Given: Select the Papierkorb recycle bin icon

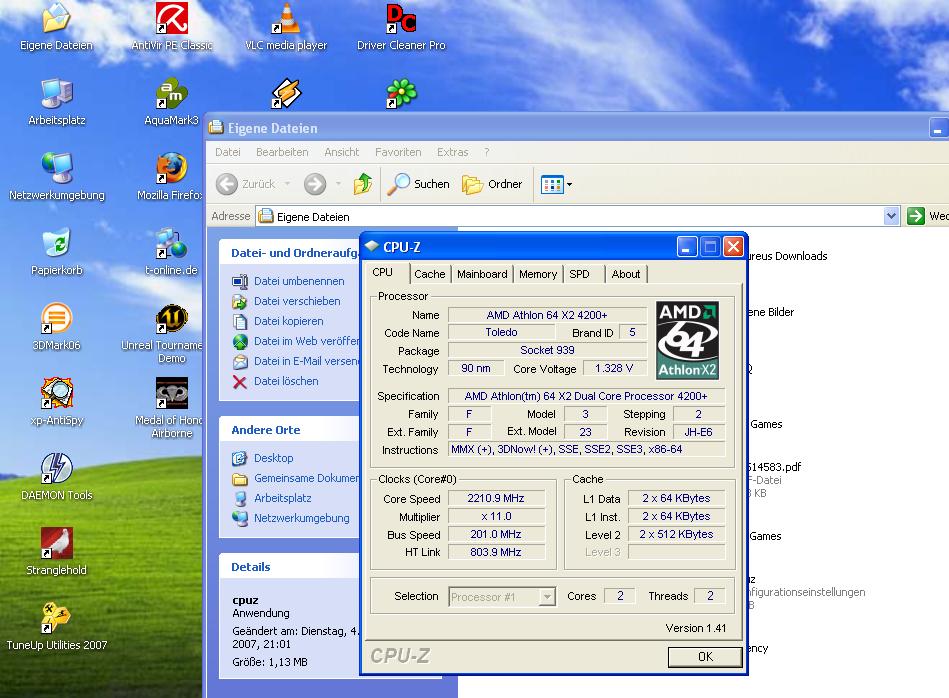Looking at the screenshot, I should click(57, 252).
